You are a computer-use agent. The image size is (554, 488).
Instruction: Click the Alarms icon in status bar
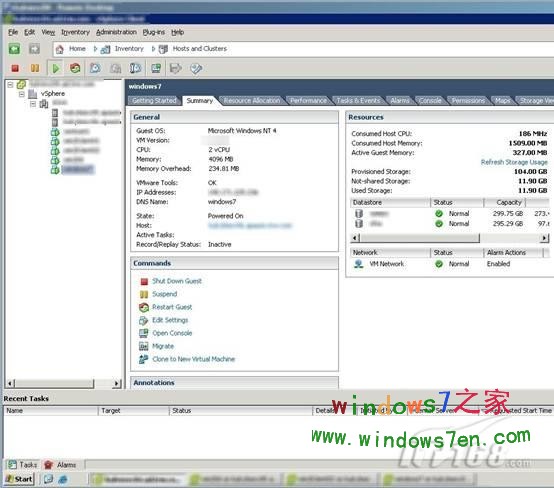[48, 465]
